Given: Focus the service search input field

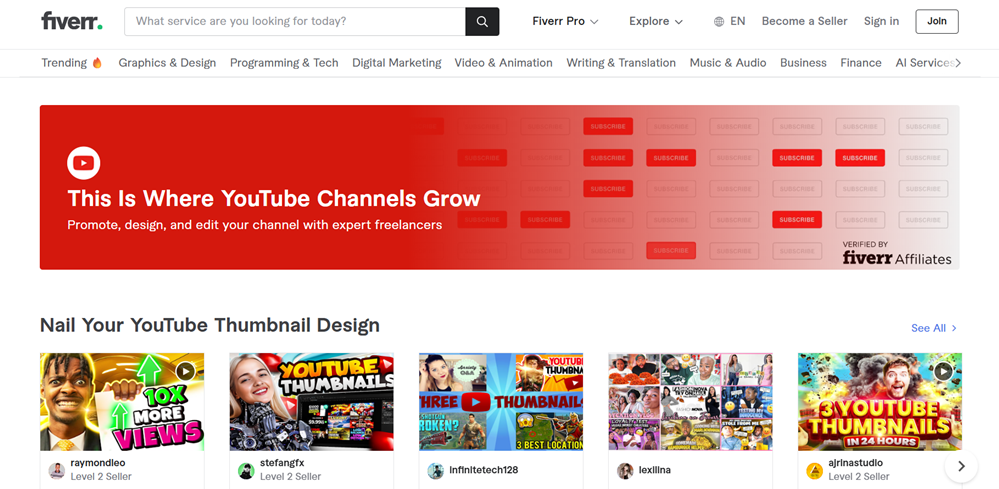Looking at the screenshot, I should 295,22.
